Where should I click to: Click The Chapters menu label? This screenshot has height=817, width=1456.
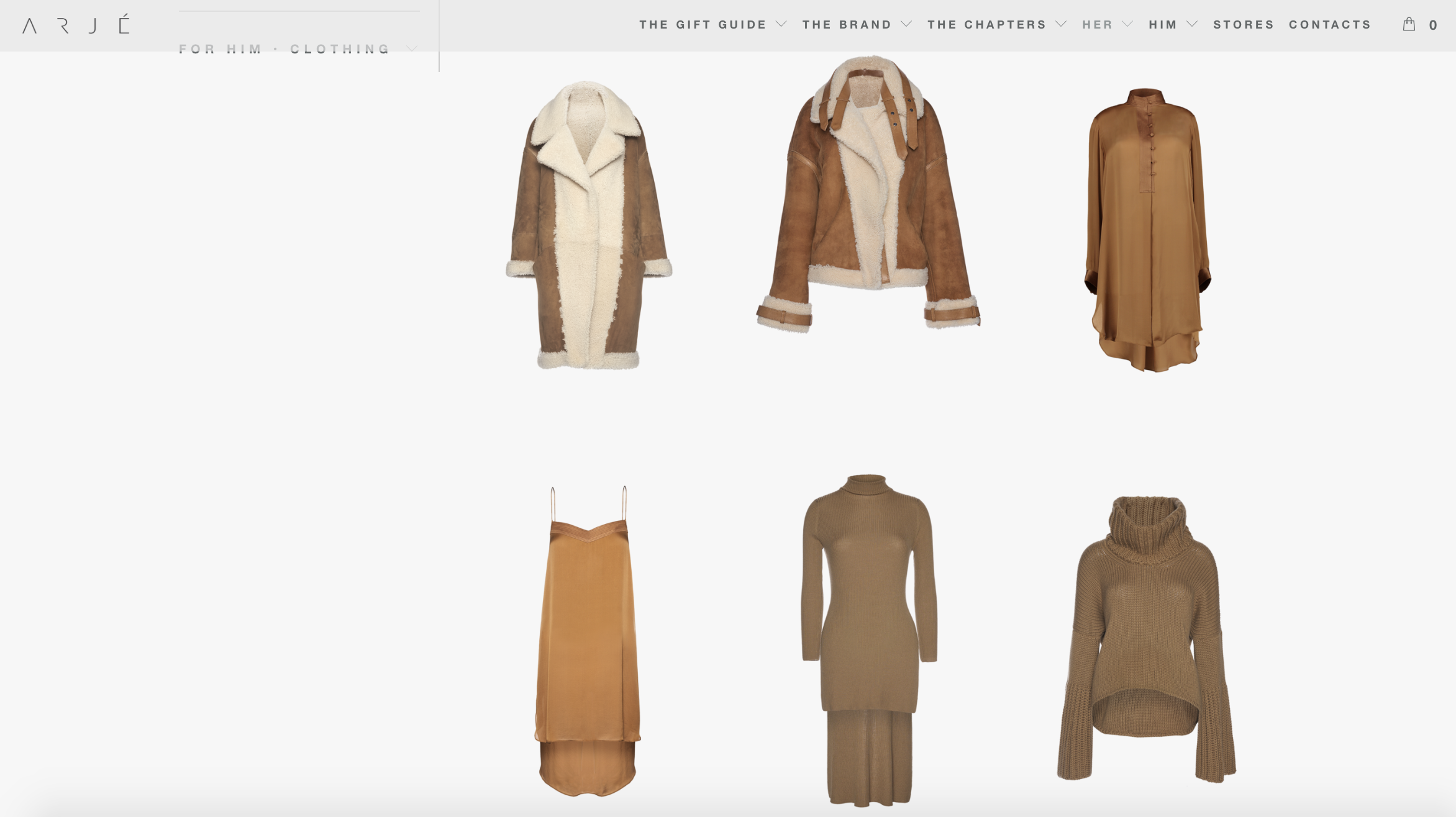[986, 25]
